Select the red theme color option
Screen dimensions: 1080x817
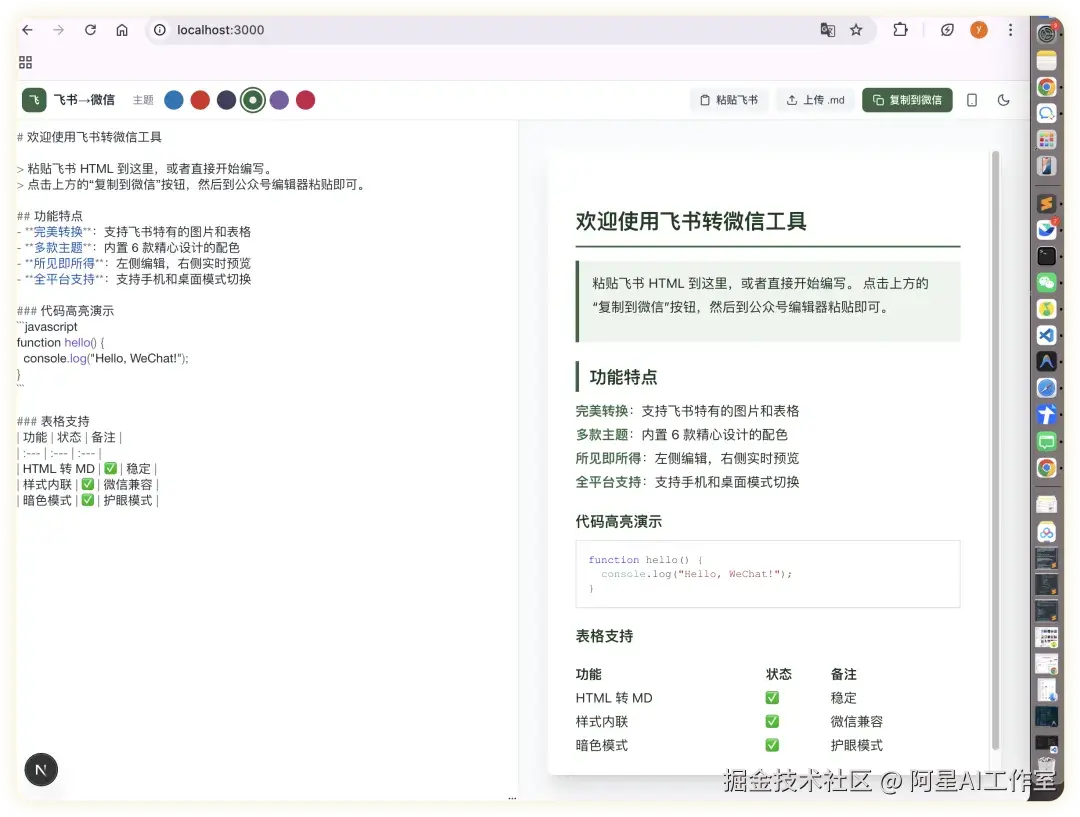click(199, 100)
